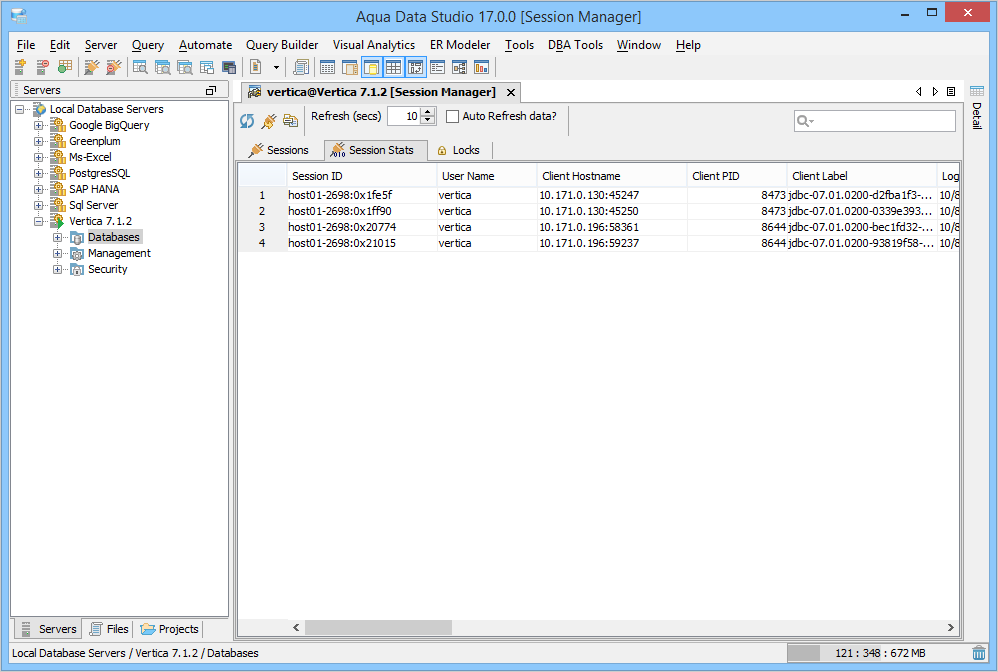Screen dimensions: 998x672
Task: Click the plug icon beside the refresh arrows
Action: point(269,120)
